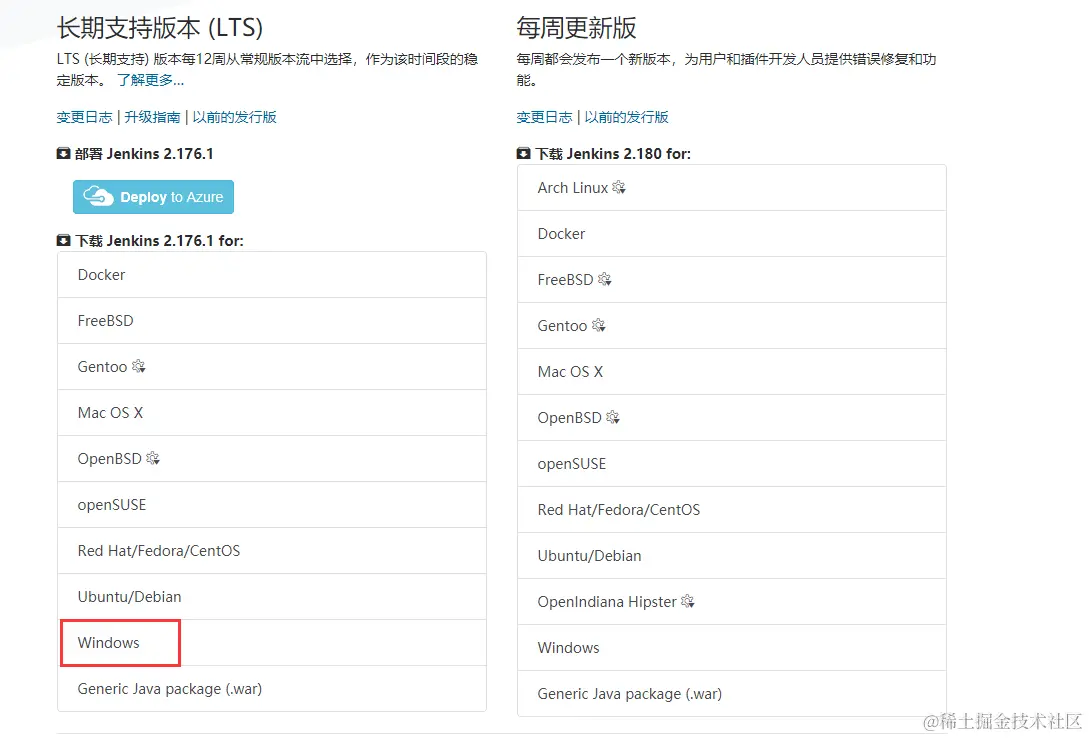Open the LTS 以前的发行版 link
1089x738 pixels.
click(234, 117)
